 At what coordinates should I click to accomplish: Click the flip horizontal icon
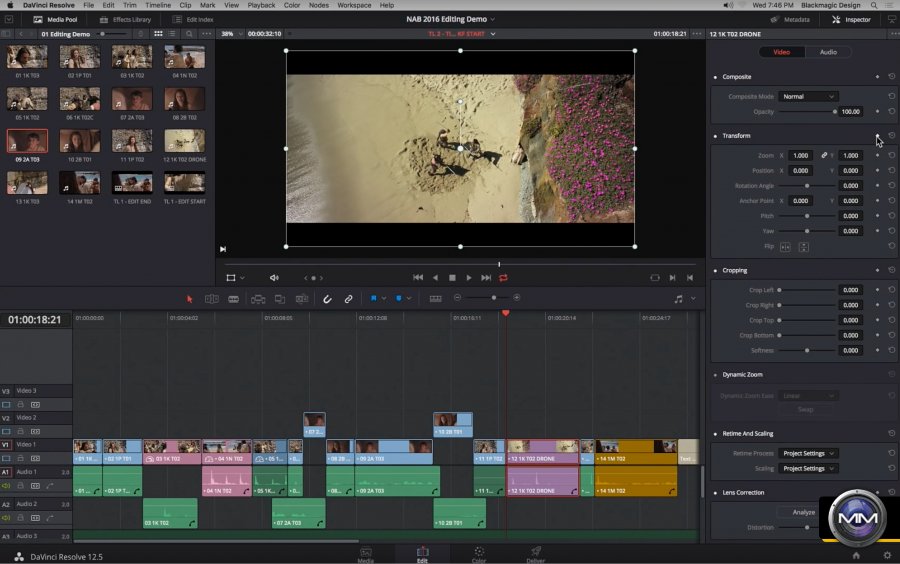pyautogui.click(x=785, y=247)
